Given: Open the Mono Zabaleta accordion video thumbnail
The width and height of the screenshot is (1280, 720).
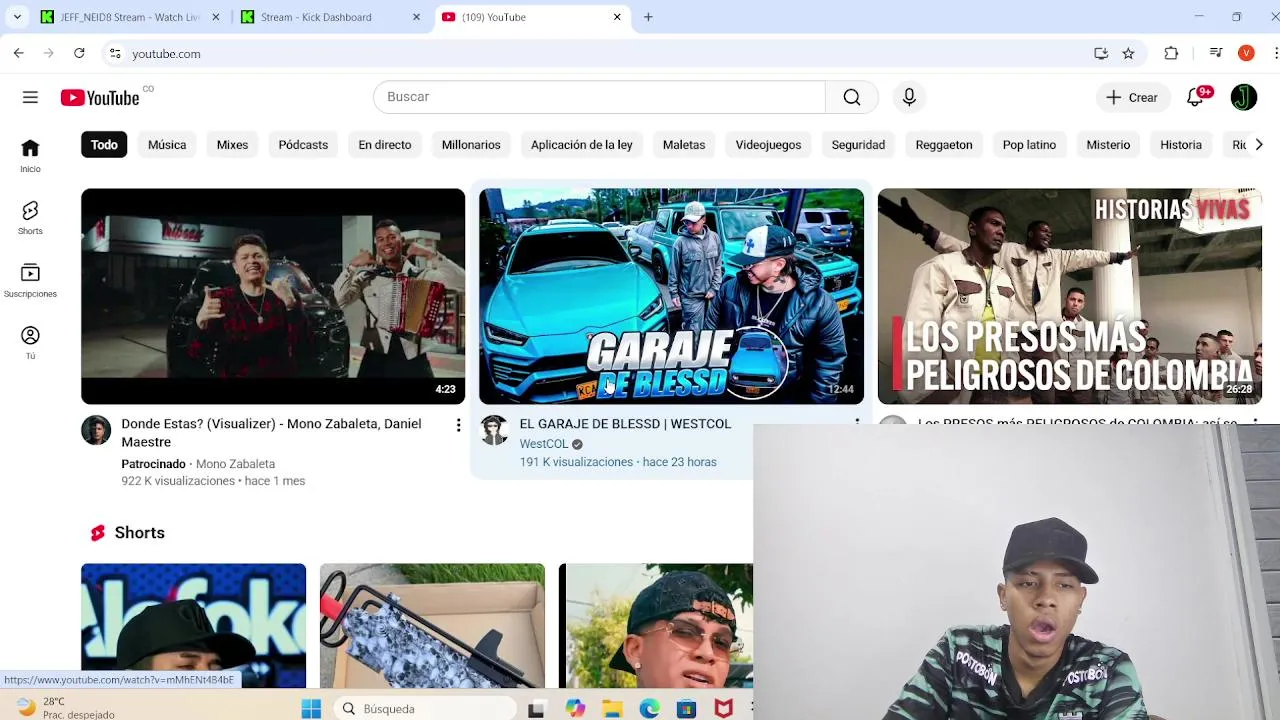Looking at the screenshot, I should 273,296.
